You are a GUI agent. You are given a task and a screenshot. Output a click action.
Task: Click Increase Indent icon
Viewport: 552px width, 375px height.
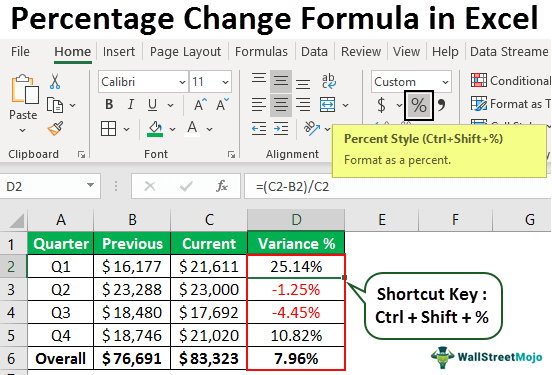pyautogui.click(x=281, y=129)
